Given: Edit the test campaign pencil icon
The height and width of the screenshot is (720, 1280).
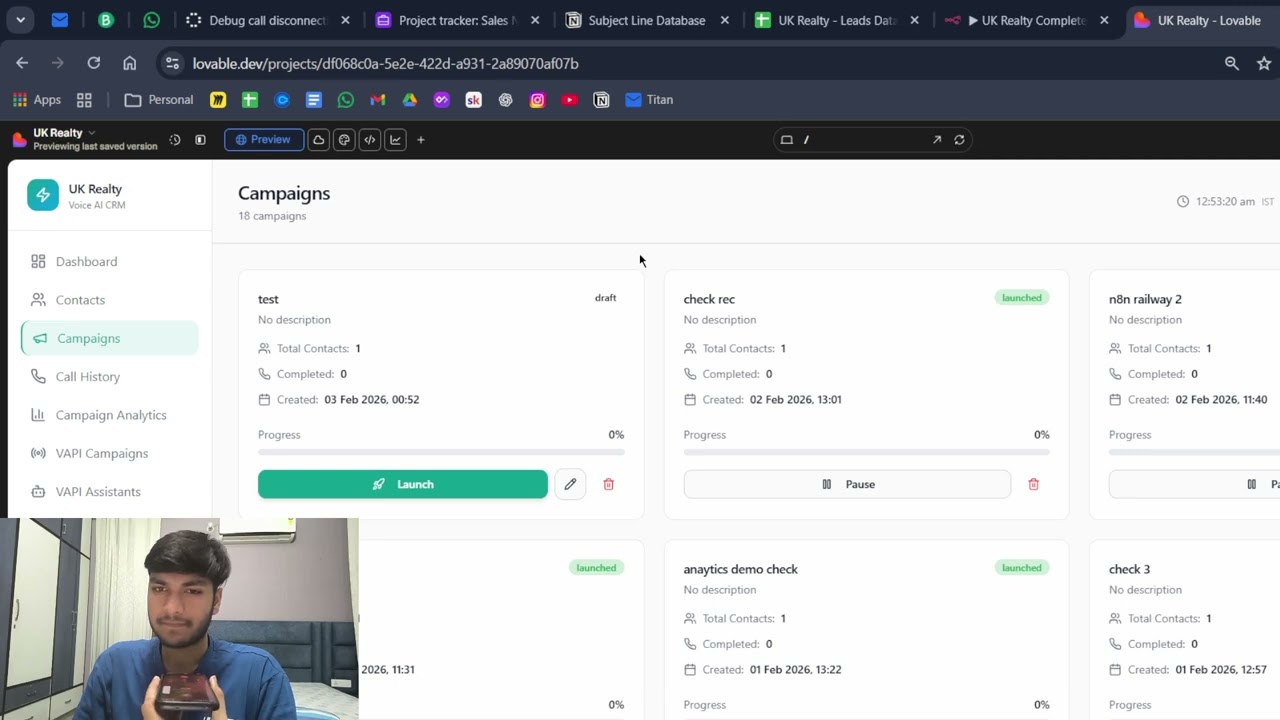Looking at the screenshot, I should tap(570, 484).
